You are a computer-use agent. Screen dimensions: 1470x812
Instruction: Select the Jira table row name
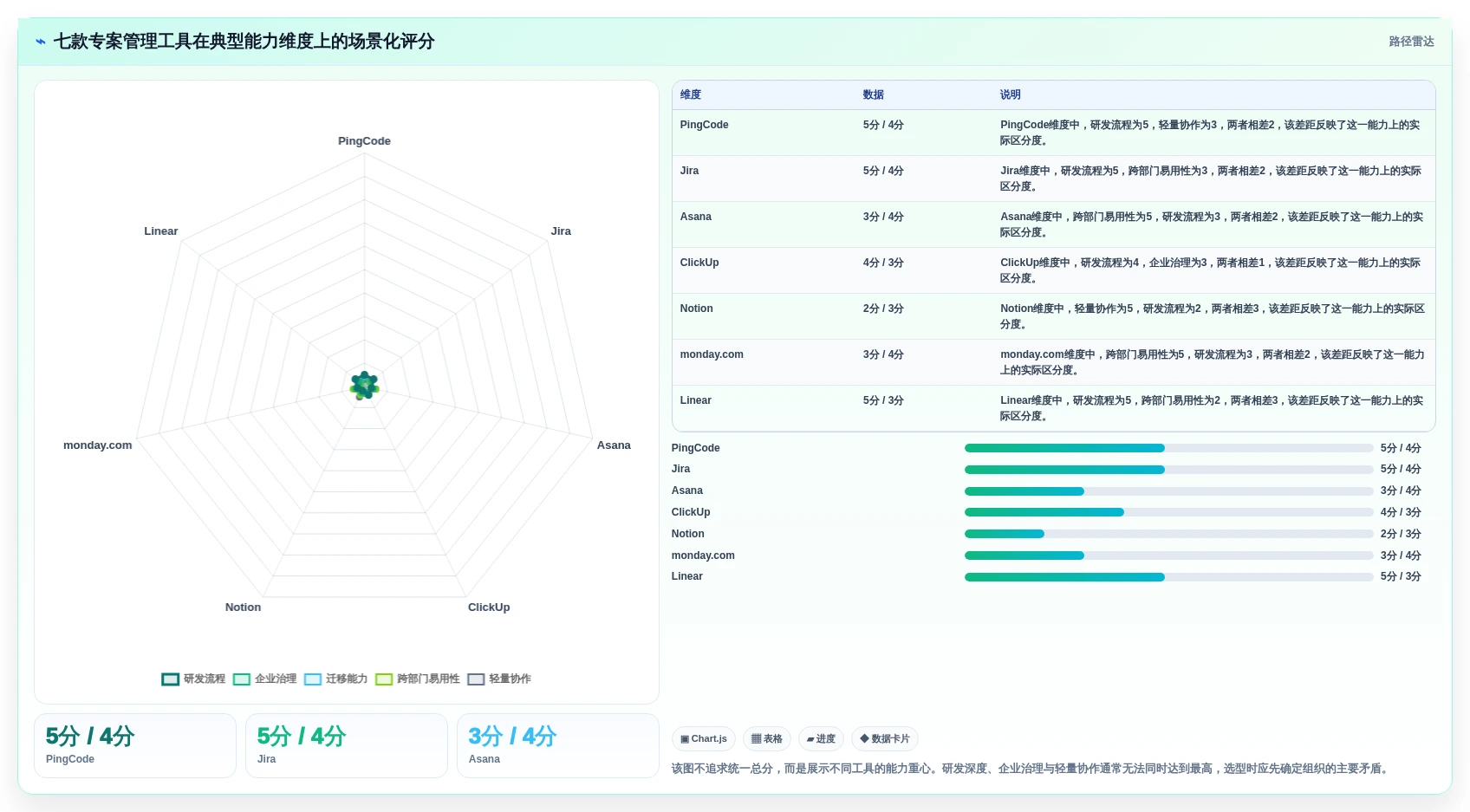(690, 171)
